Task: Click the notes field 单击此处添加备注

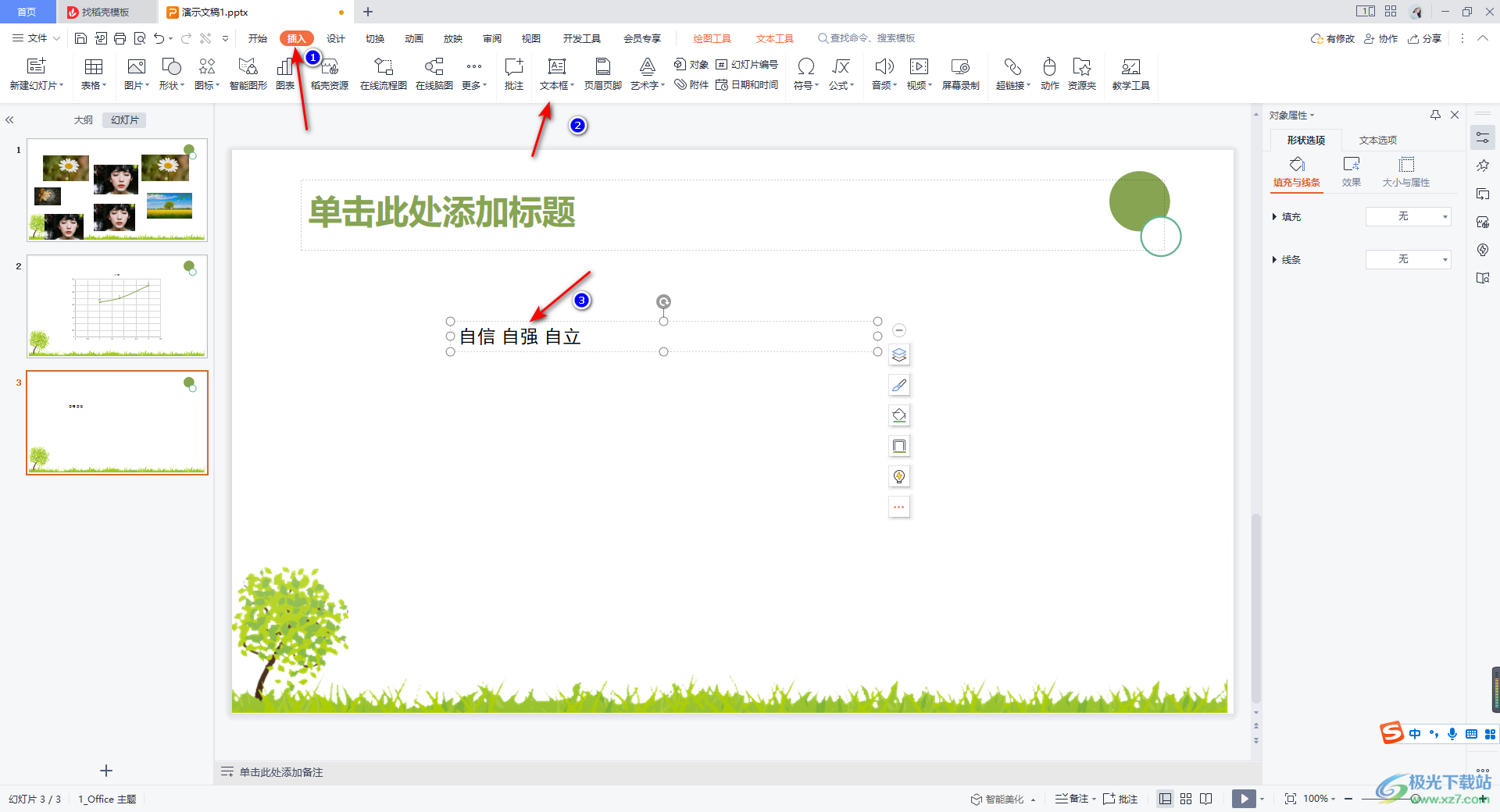Action: (x=280, y=772)
